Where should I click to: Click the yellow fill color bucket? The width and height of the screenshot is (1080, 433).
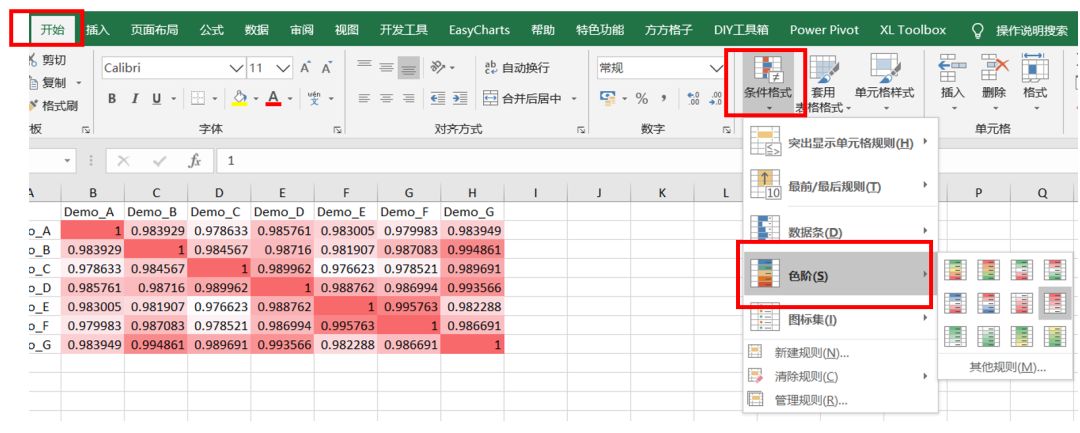pos(238,99)
